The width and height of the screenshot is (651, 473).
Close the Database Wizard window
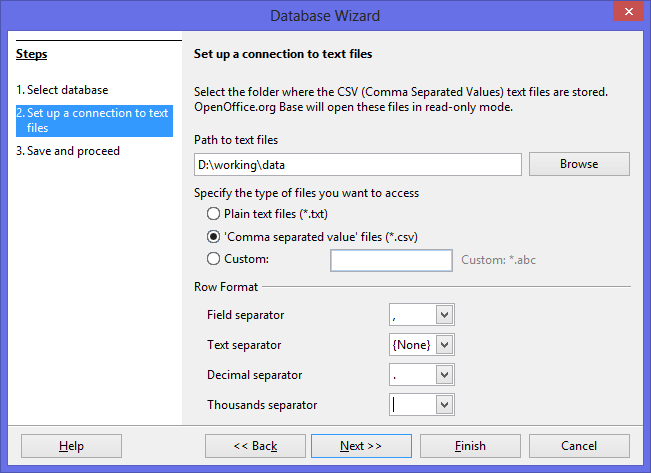click(626, 15)
